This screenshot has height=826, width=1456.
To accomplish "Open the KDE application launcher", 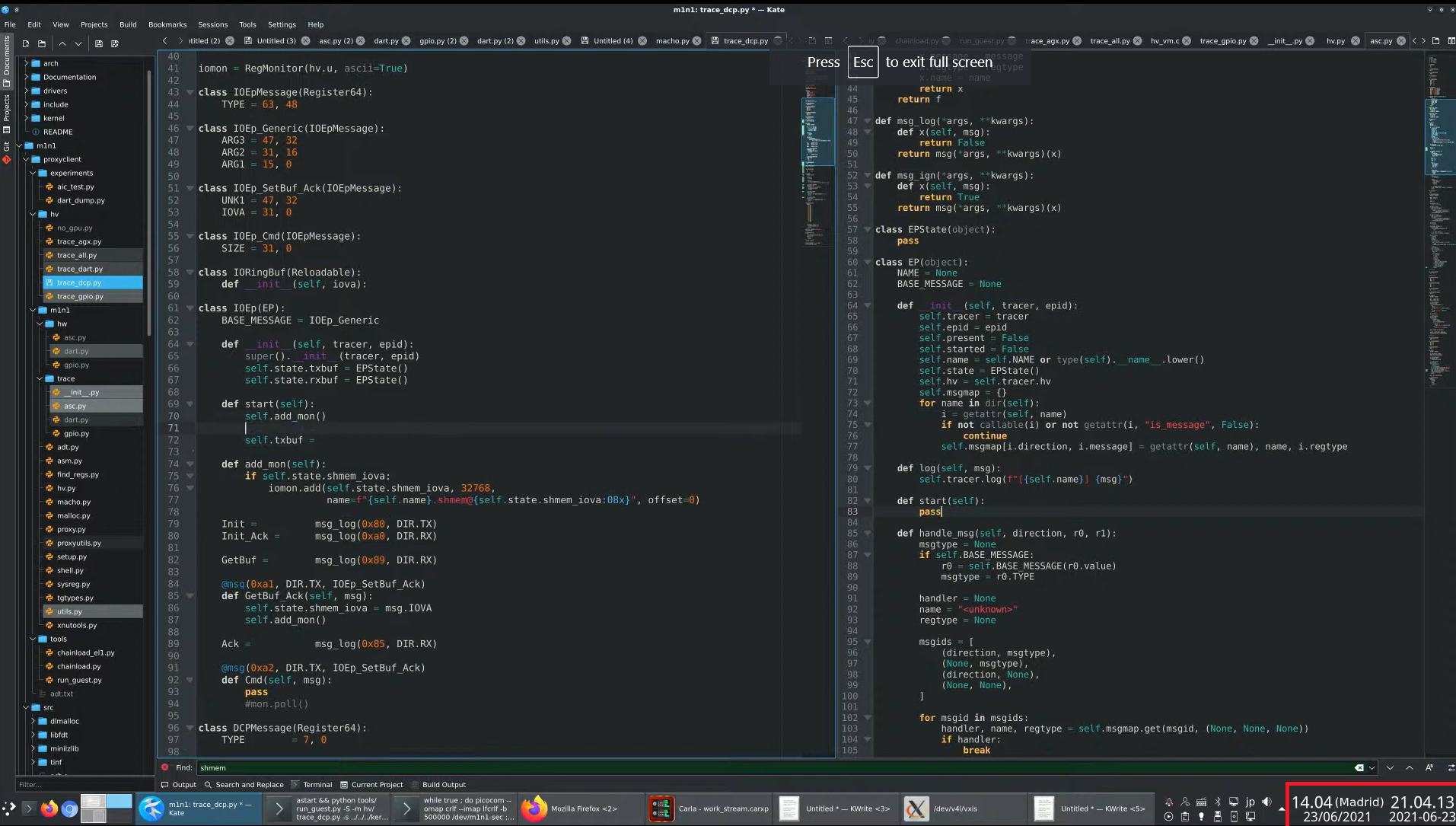I will tap(9, 808).
